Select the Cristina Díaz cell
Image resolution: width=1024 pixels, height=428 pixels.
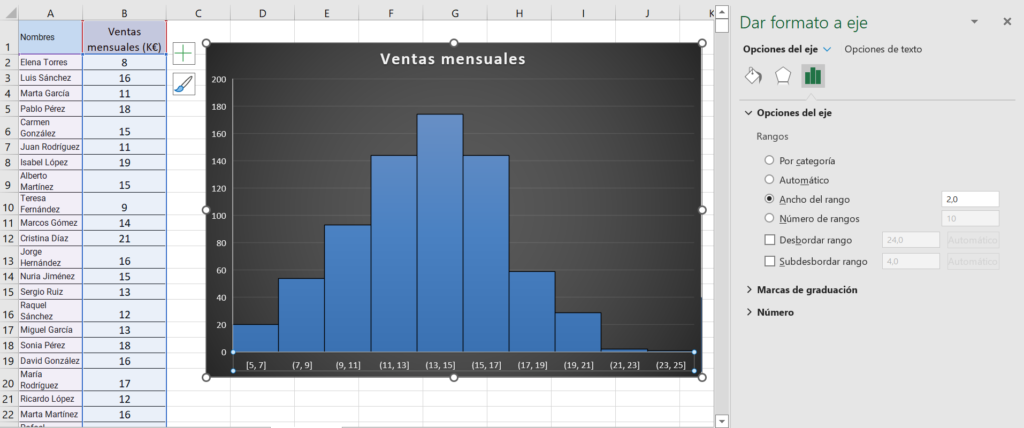click(x=50, y=239)
